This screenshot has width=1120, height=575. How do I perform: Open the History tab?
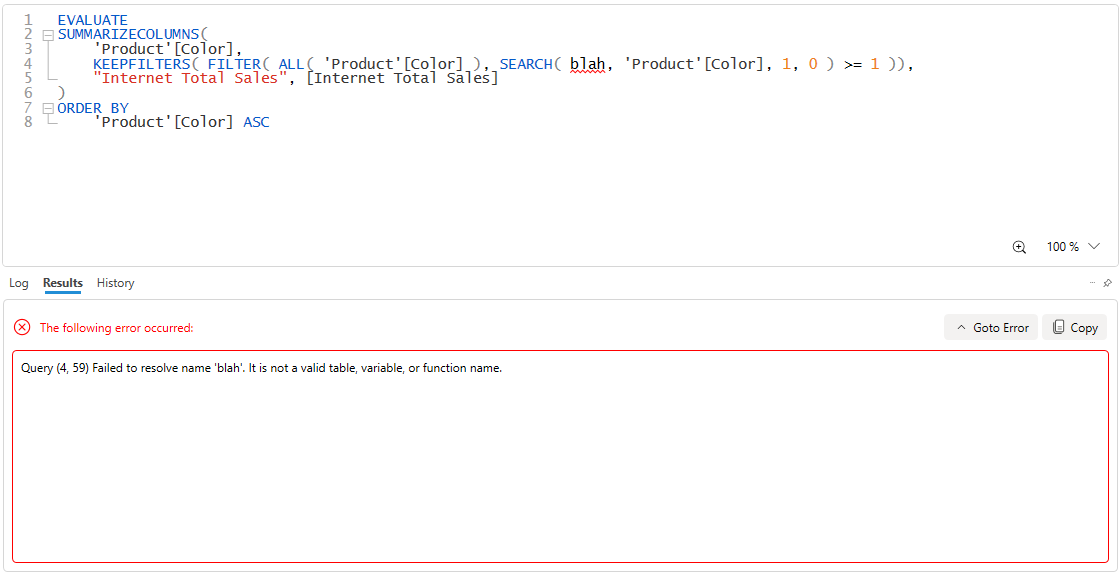point(116,283)
